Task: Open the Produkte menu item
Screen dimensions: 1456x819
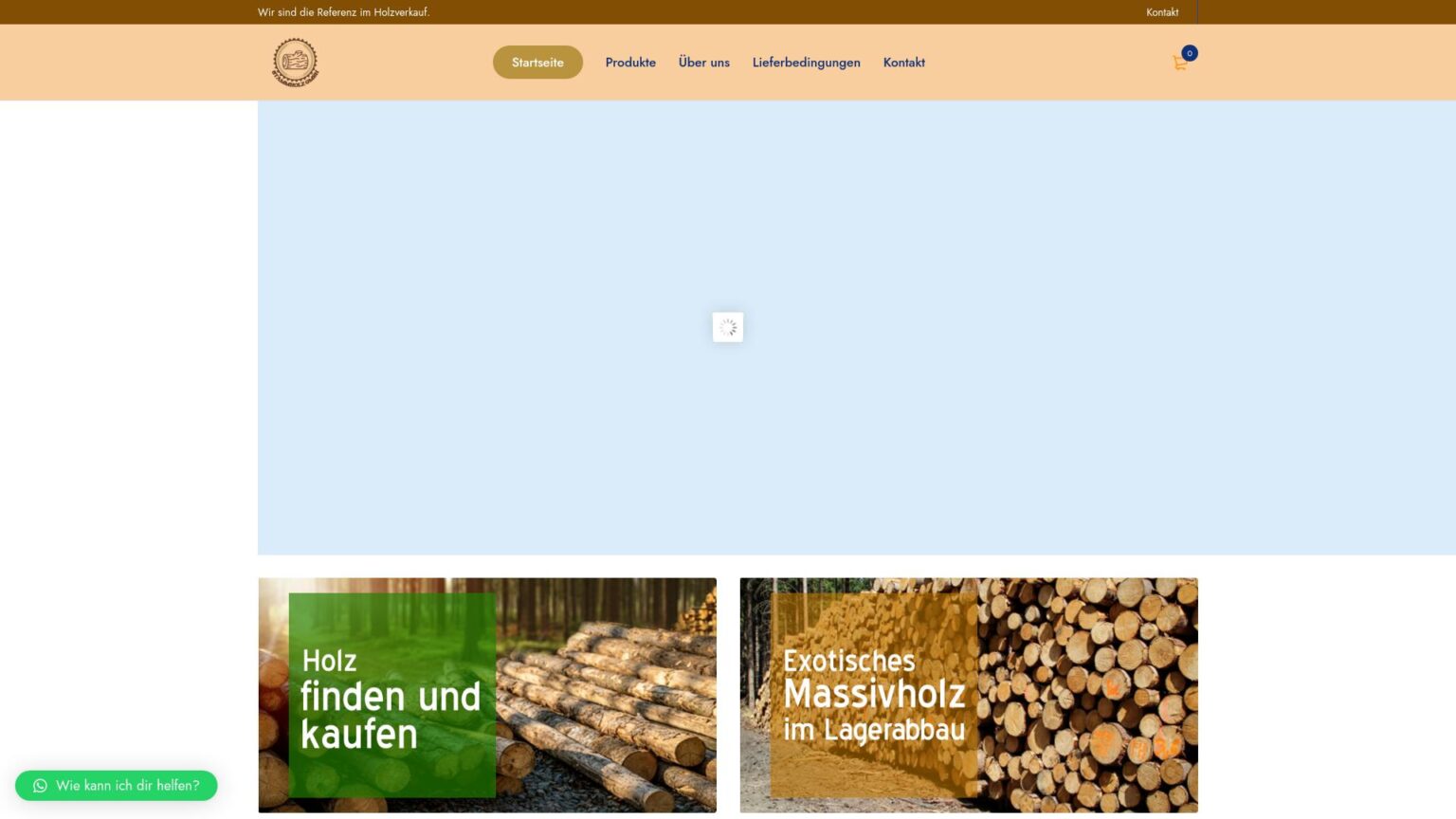Action: click(630, 63)
